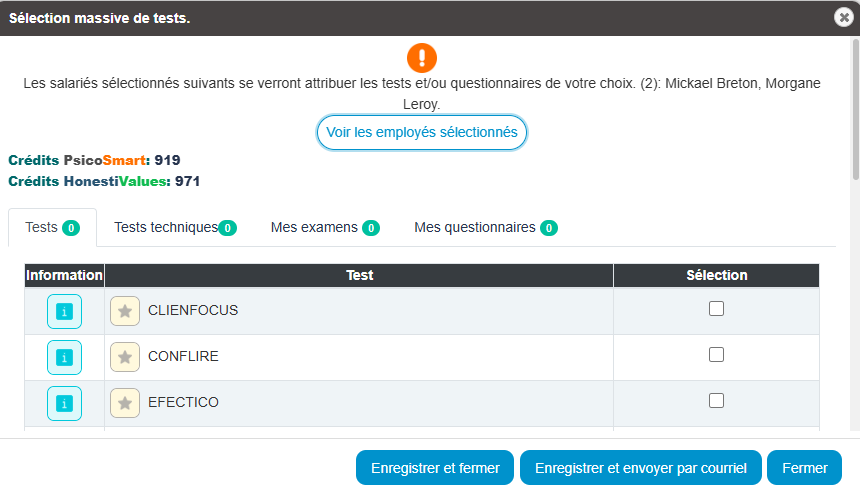This screenshot has width=860, height=496.
Task: Open the Tests techniques tab
Action: [175, 228]
